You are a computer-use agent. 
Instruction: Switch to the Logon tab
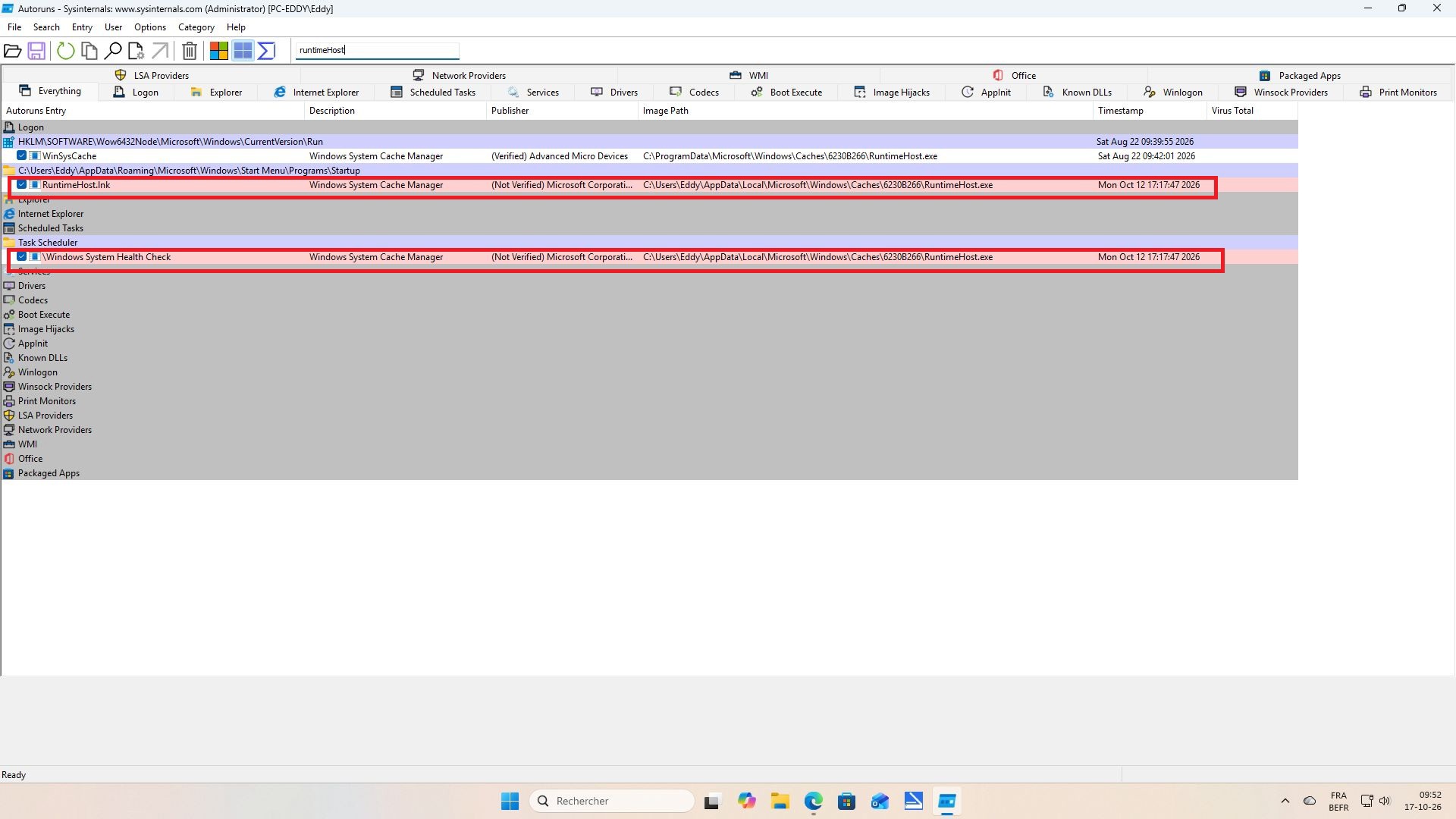[x=136, y=92]
